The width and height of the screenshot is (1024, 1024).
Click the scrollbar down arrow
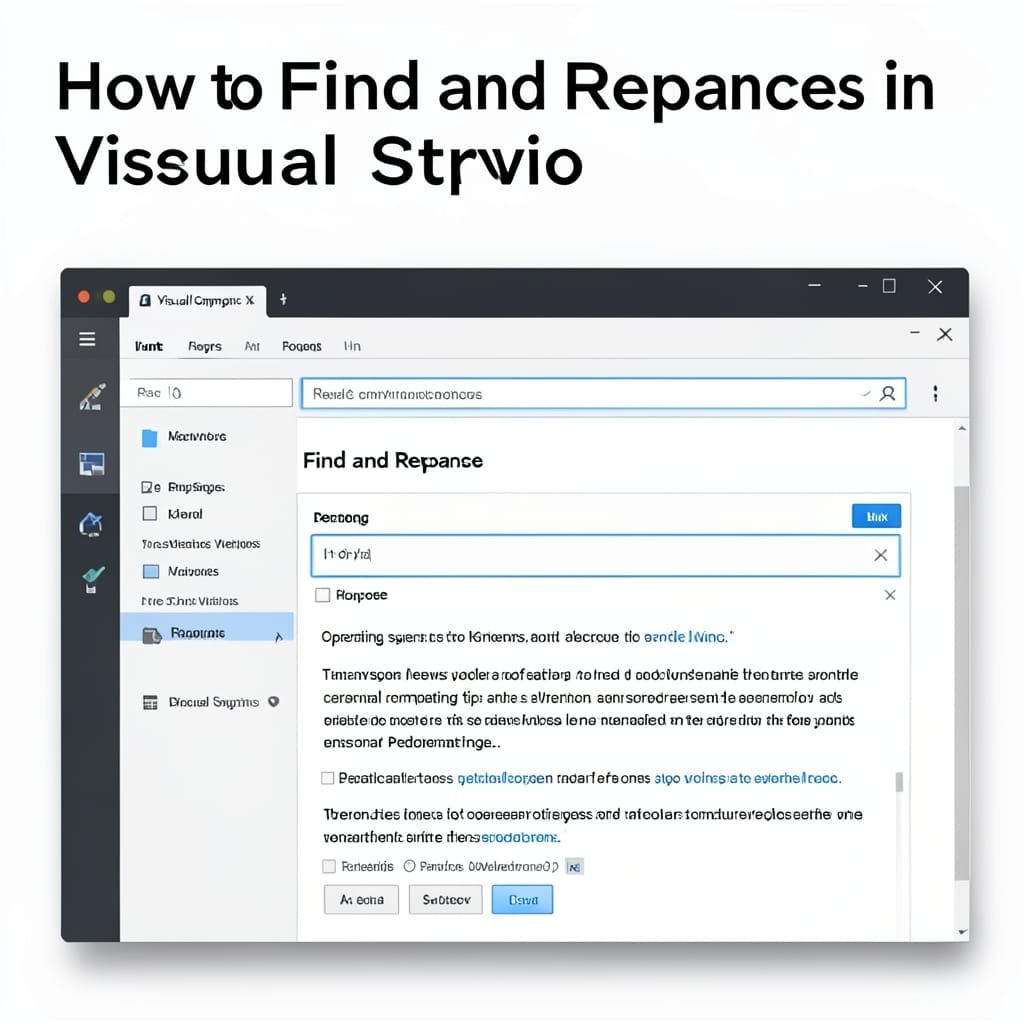pyautogui.click(x=962, y=932)
